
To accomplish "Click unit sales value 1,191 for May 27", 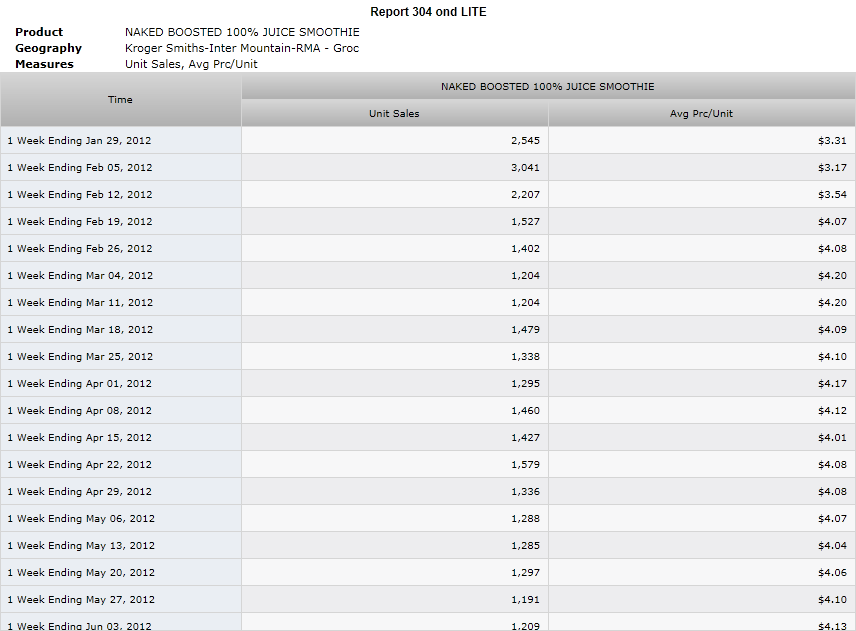I will (x=525, y=600).
